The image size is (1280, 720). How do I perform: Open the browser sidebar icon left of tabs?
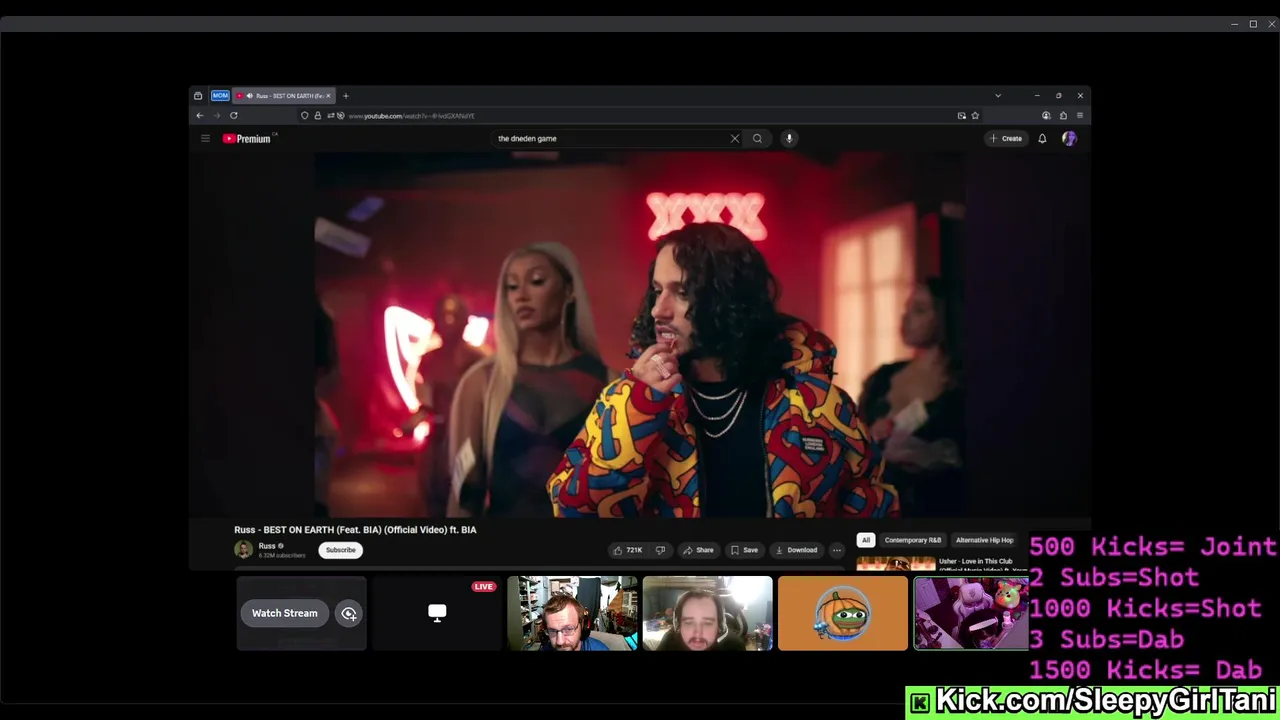point(198,96)
